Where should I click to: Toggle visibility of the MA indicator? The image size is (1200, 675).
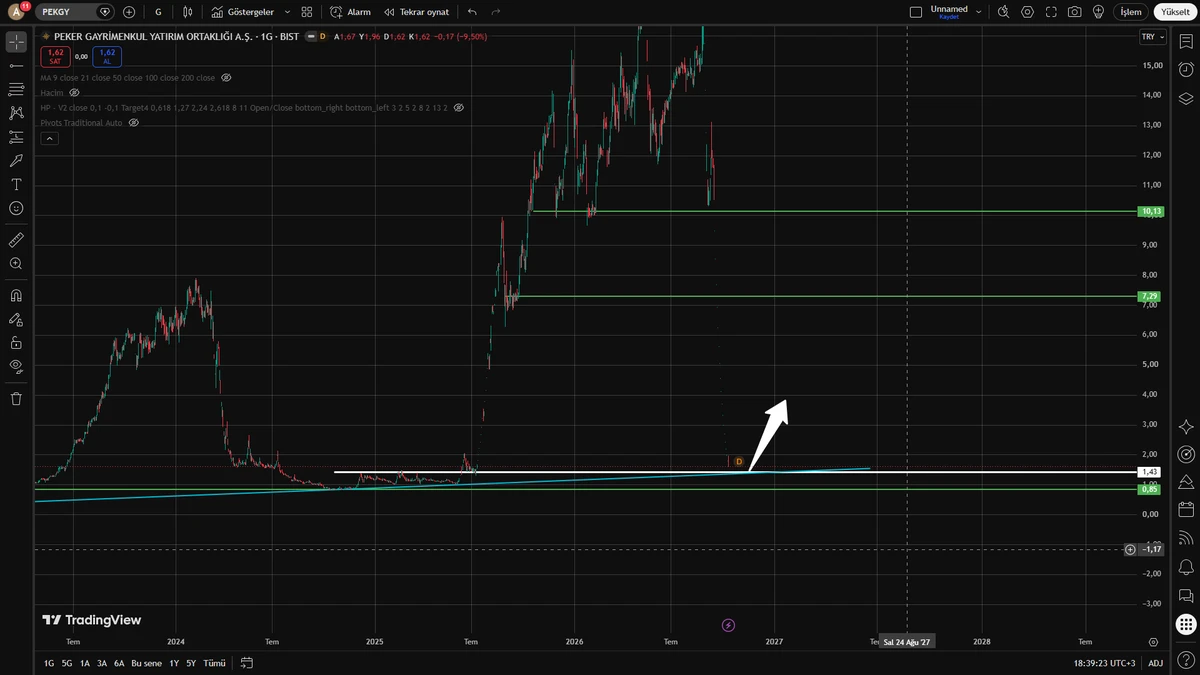pyautogui.click(x=226, y=78)
